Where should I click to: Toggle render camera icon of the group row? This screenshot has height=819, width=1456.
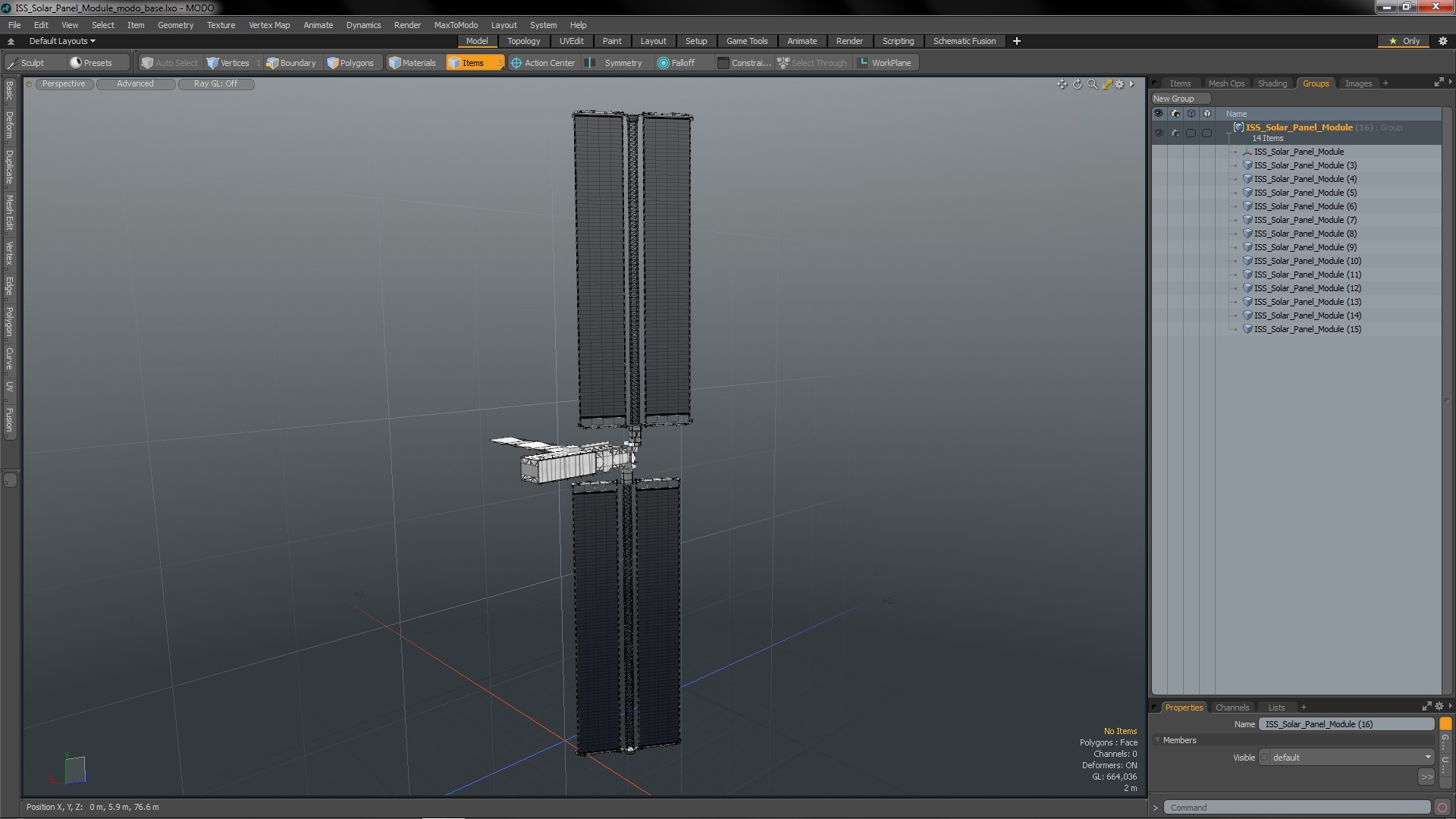click(1175, 133)
